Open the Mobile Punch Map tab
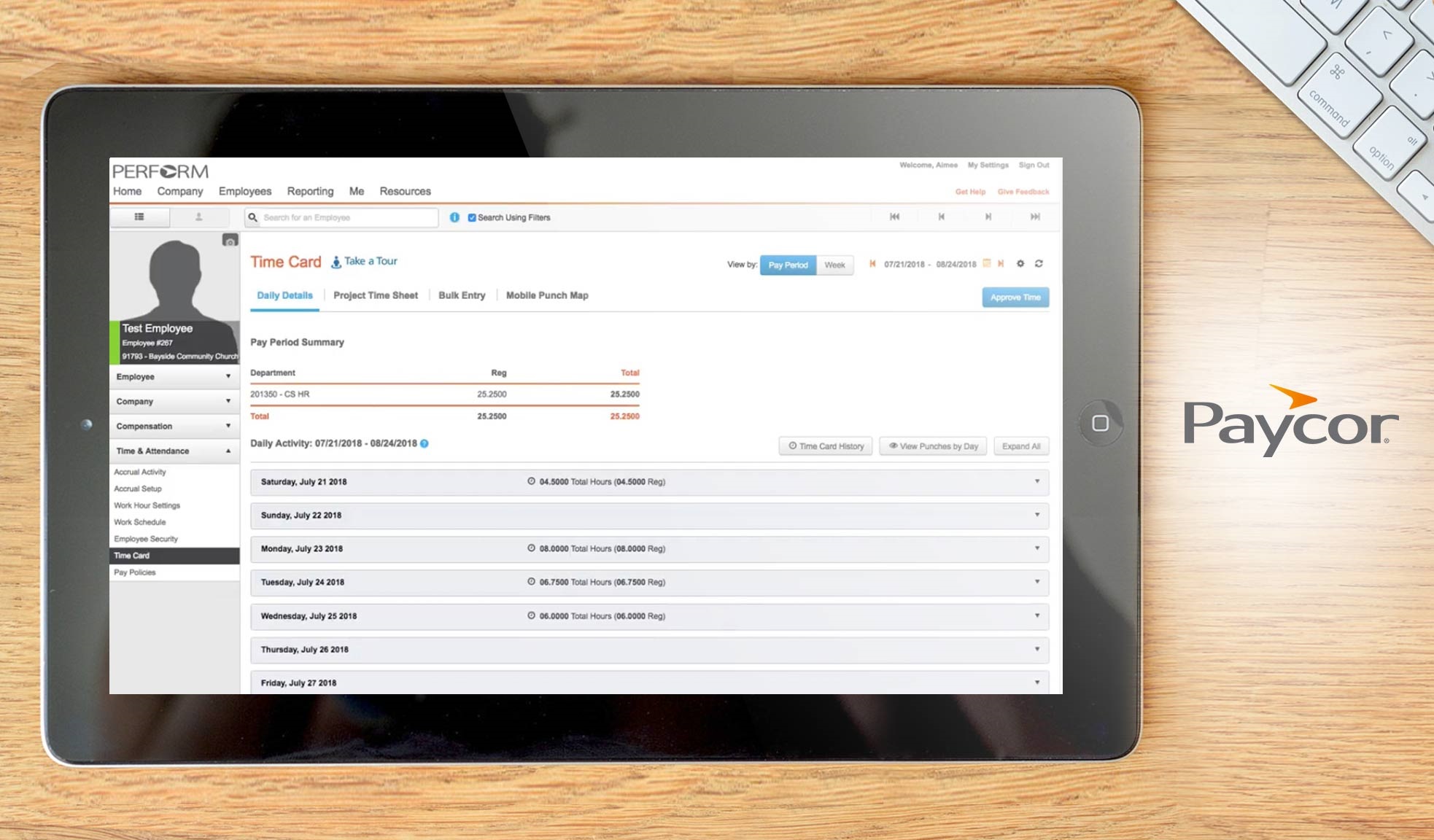Screen dimensions: 1434x840 547,295
